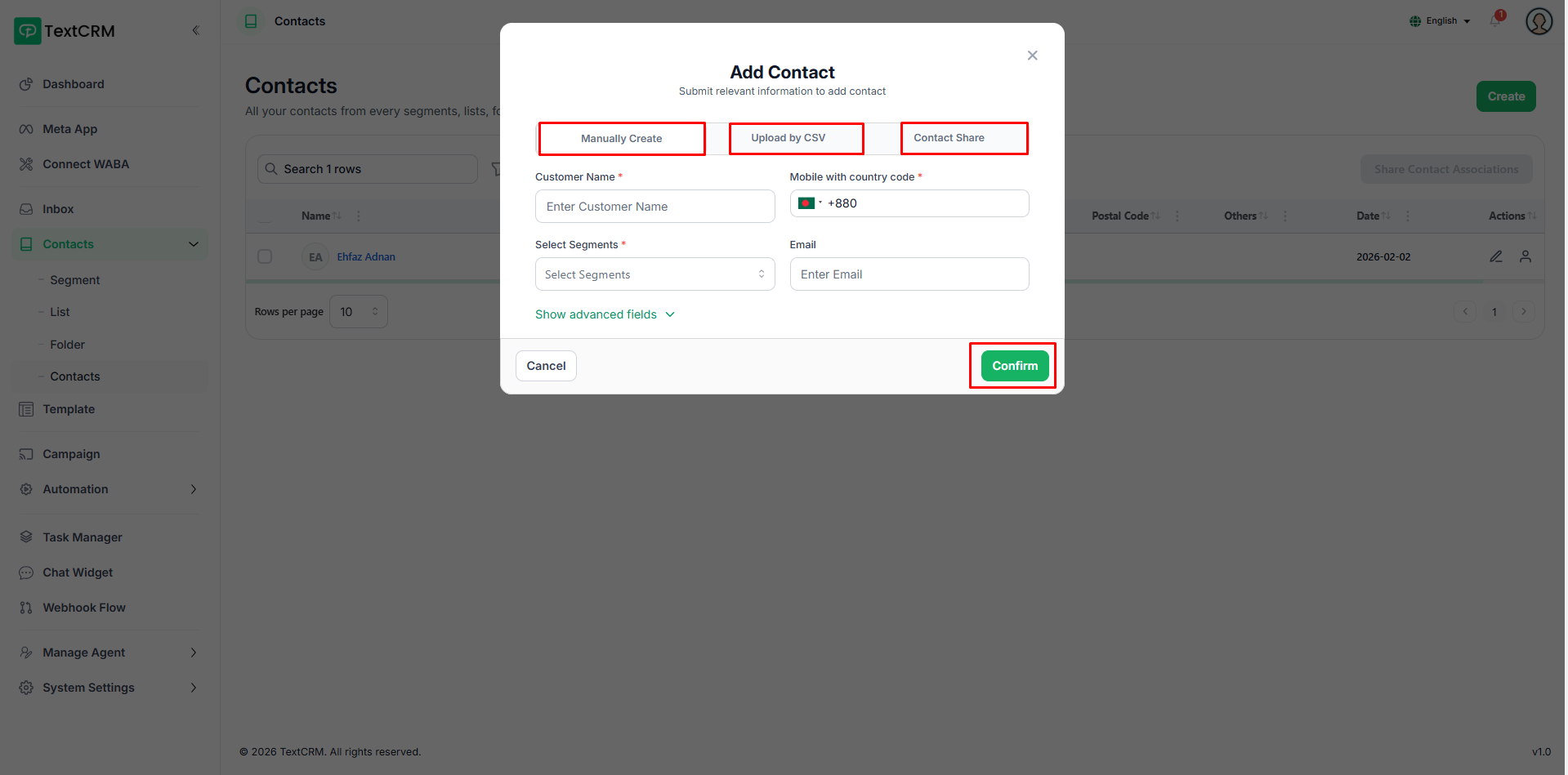This screenshot has height=775, width=1568.
Task: Click the notification bell icon
Action: click(x=1496, y=20)
